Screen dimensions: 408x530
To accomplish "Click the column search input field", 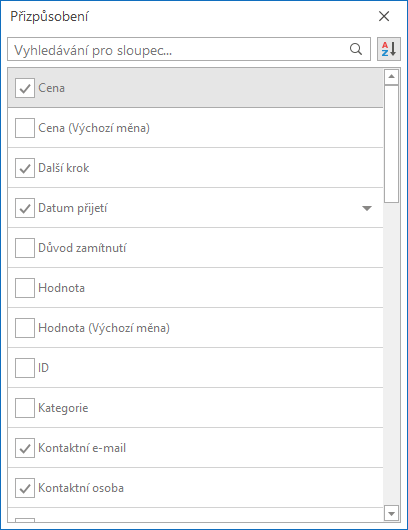I will point(189,49).
